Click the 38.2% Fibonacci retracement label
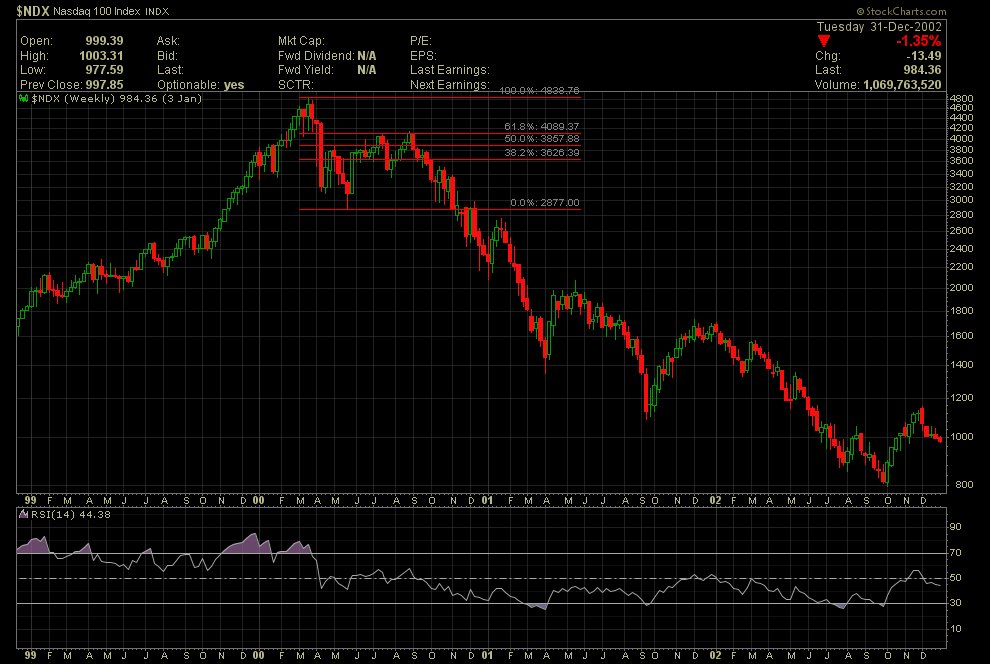 point(541,153)
